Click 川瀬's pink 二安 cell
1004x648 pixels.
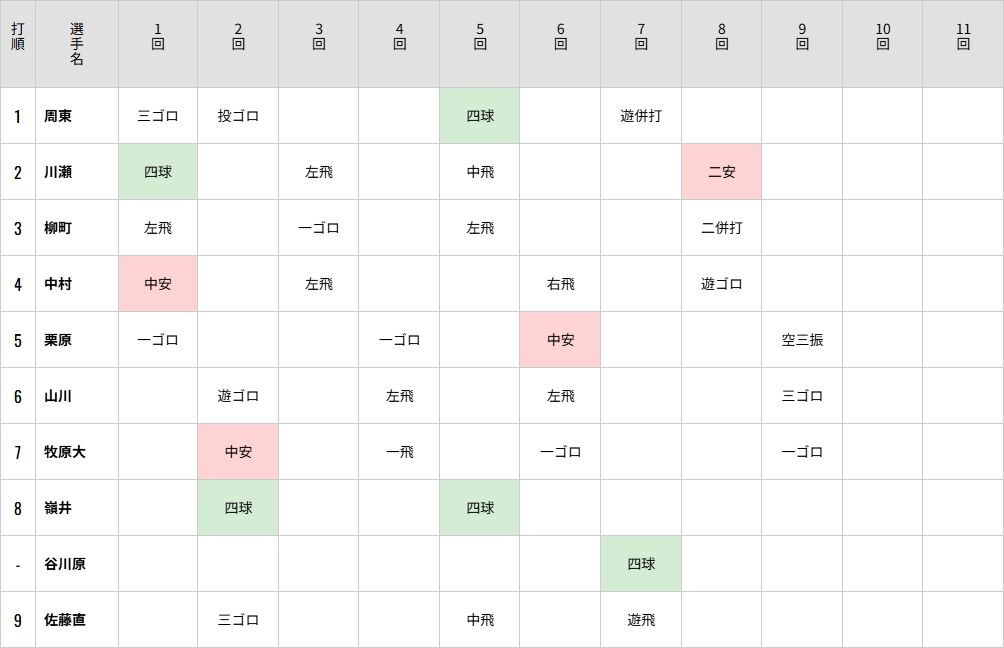722,172
